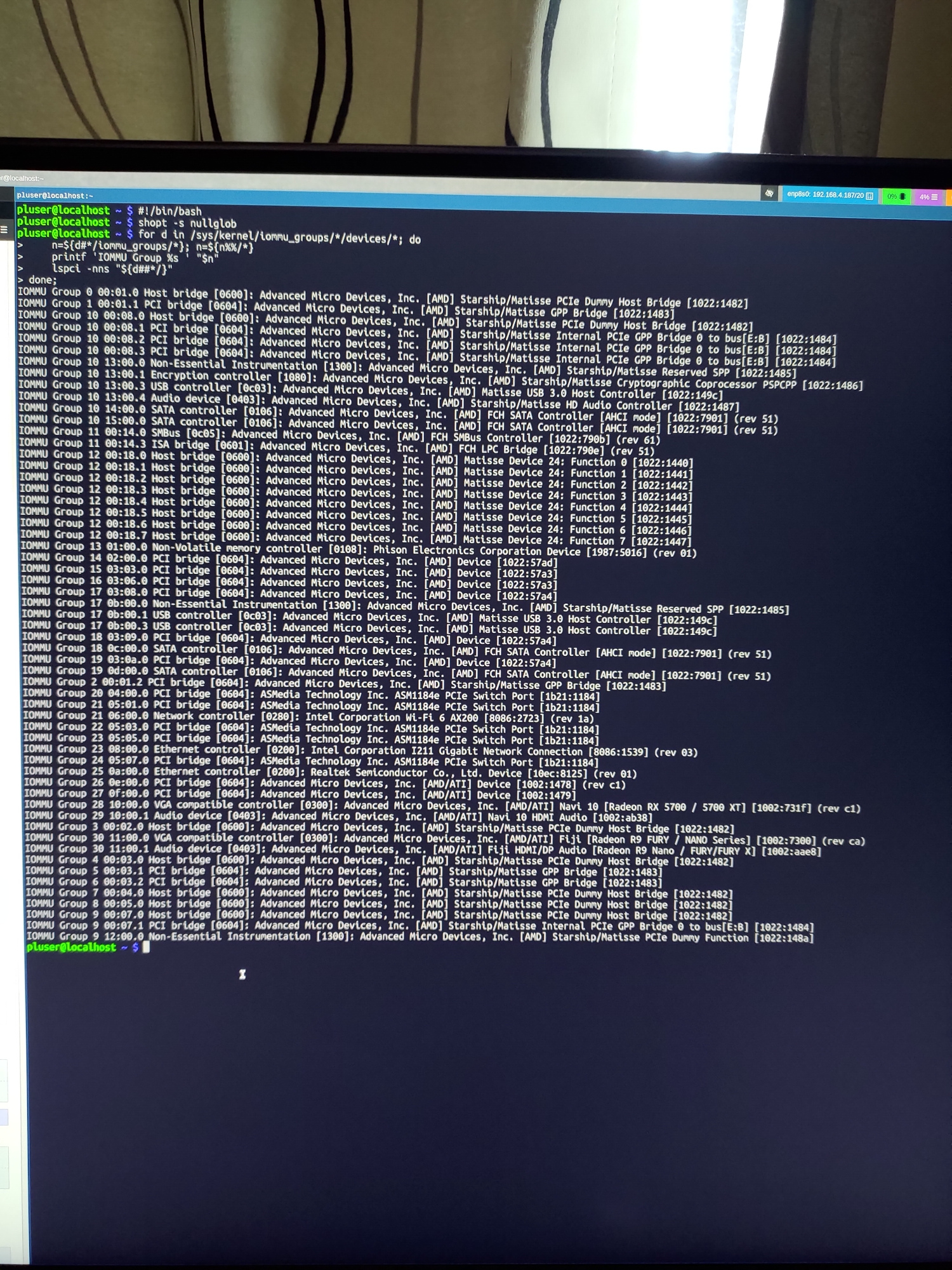Image resolution: width=952 pixels, height=1270 pixels.
Task: Click the CPU chip icon next to 0%
Action: coord(902,197)
